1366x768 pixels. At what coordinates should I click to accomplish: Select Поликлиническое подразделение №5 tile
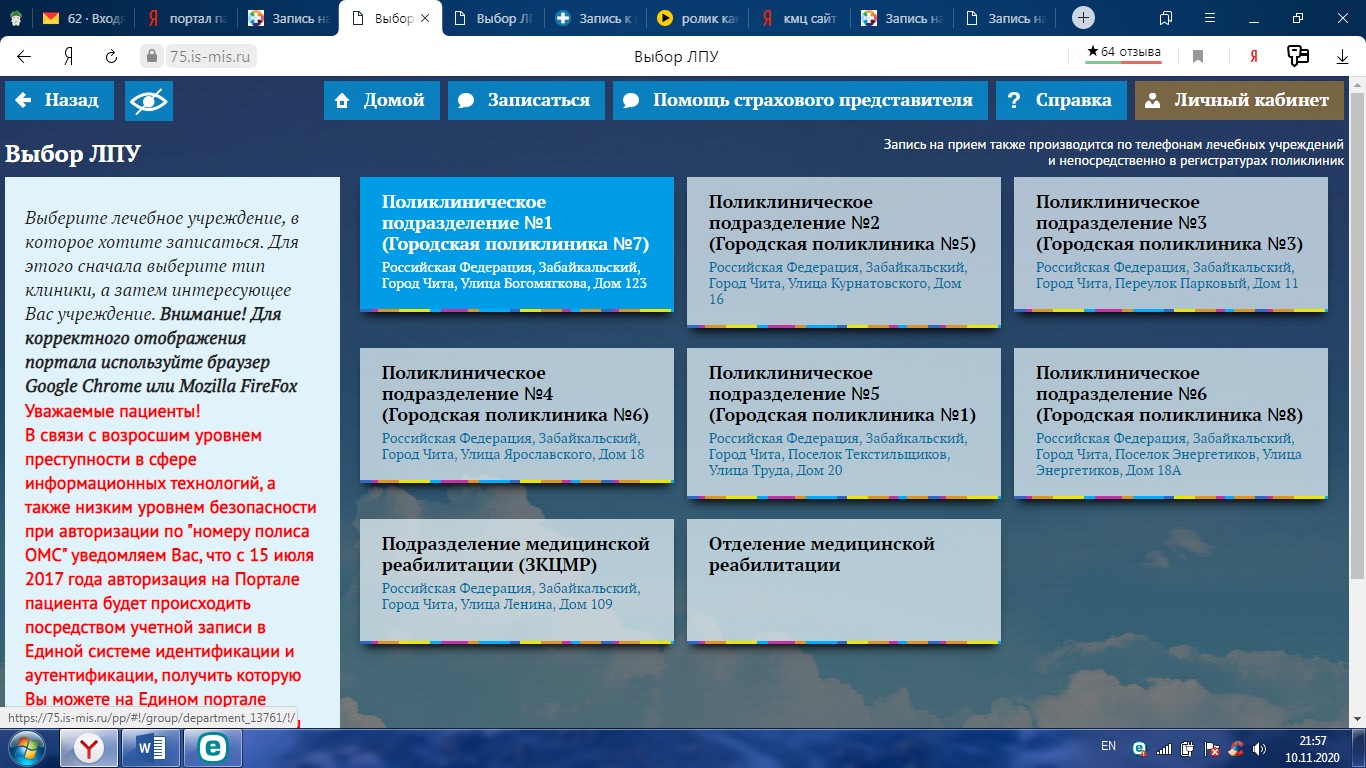tap(843, 420)
